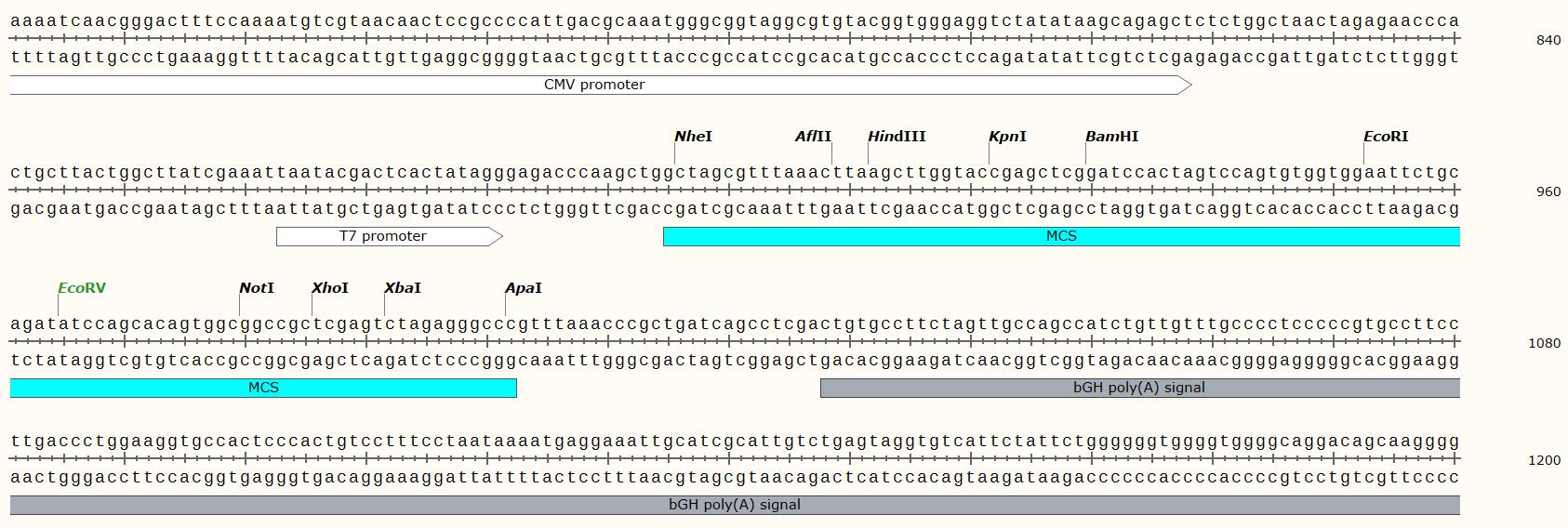Click the HindIII restriction site label

897,137
